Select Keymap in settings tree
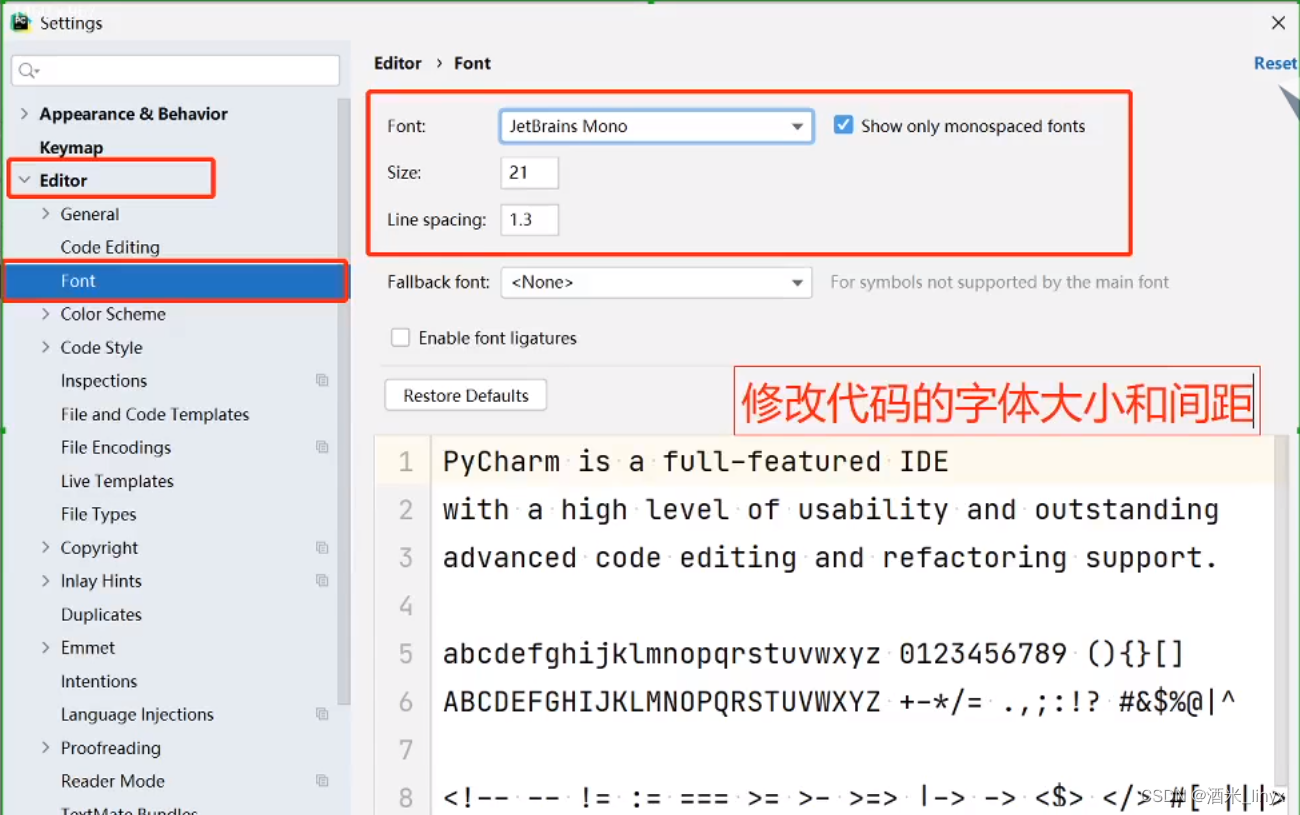 click(71, 147)
